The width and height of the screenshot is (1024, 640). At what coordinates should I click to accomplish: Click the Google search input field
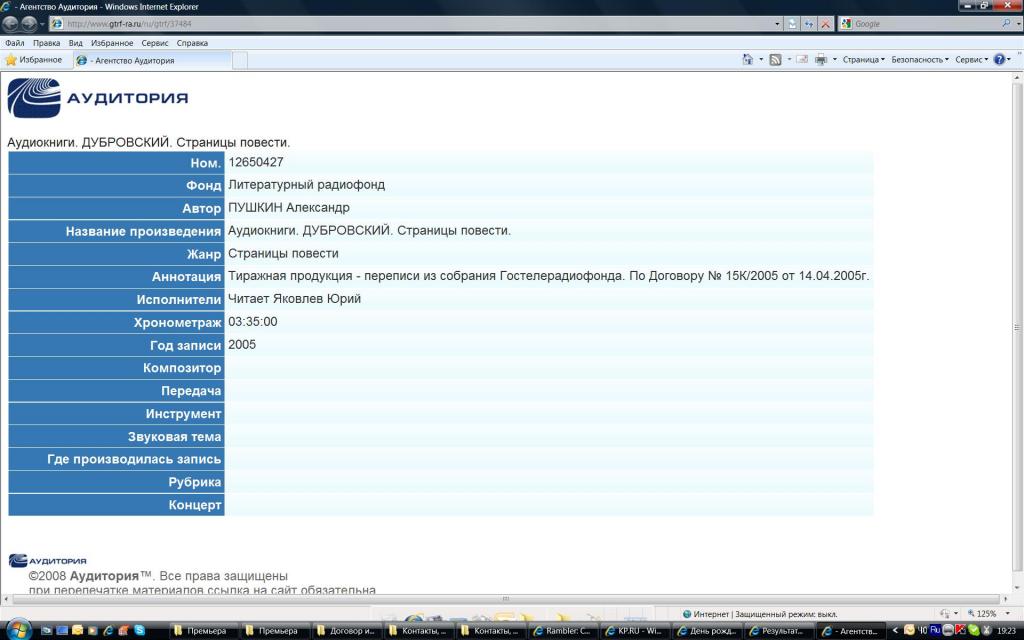click(920, 24)
